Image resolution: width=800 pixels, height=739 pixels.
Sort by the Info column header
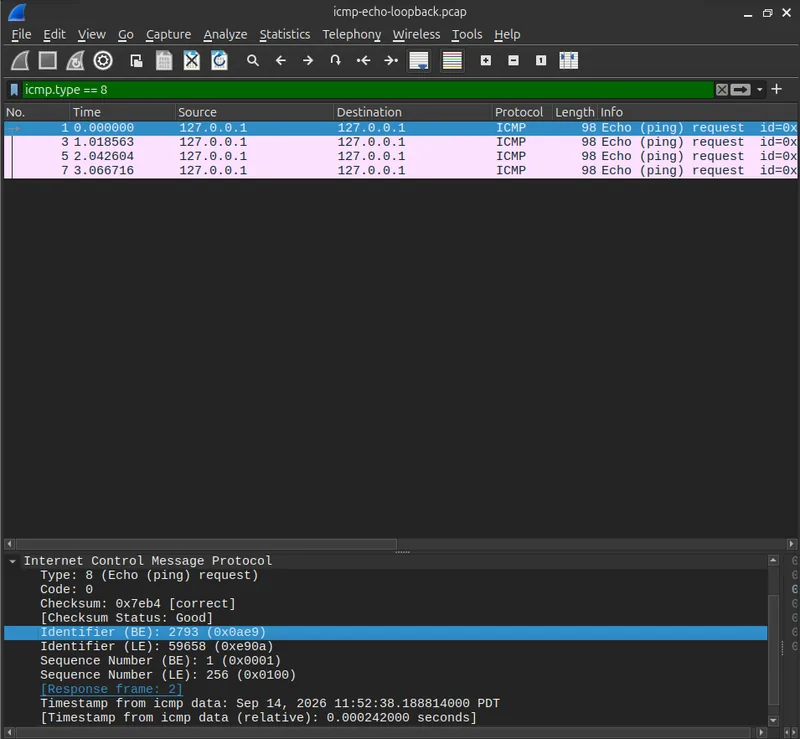coord(697,112)
